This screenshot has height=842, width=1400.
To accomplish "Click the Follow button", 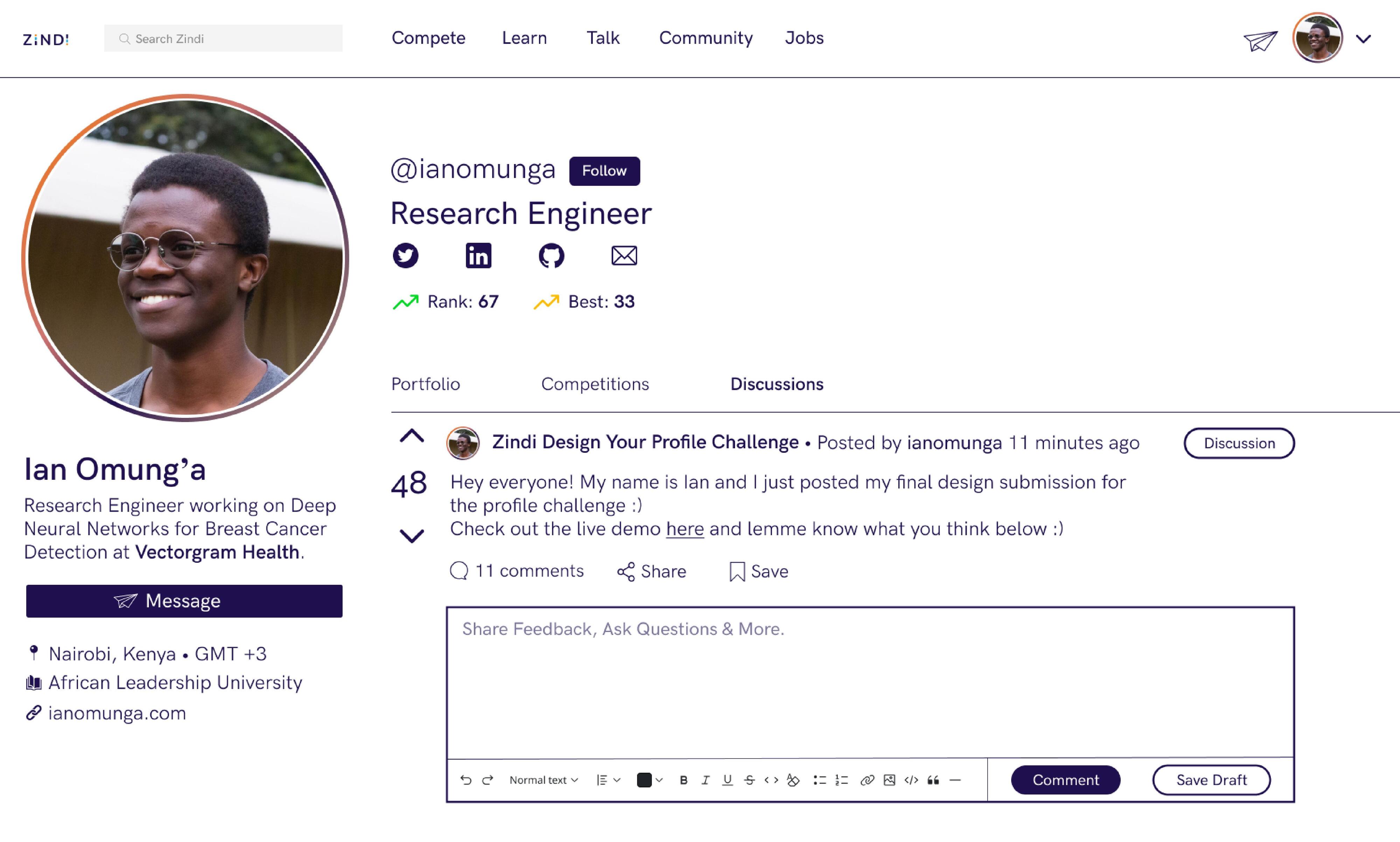I will tap(604, 171).
